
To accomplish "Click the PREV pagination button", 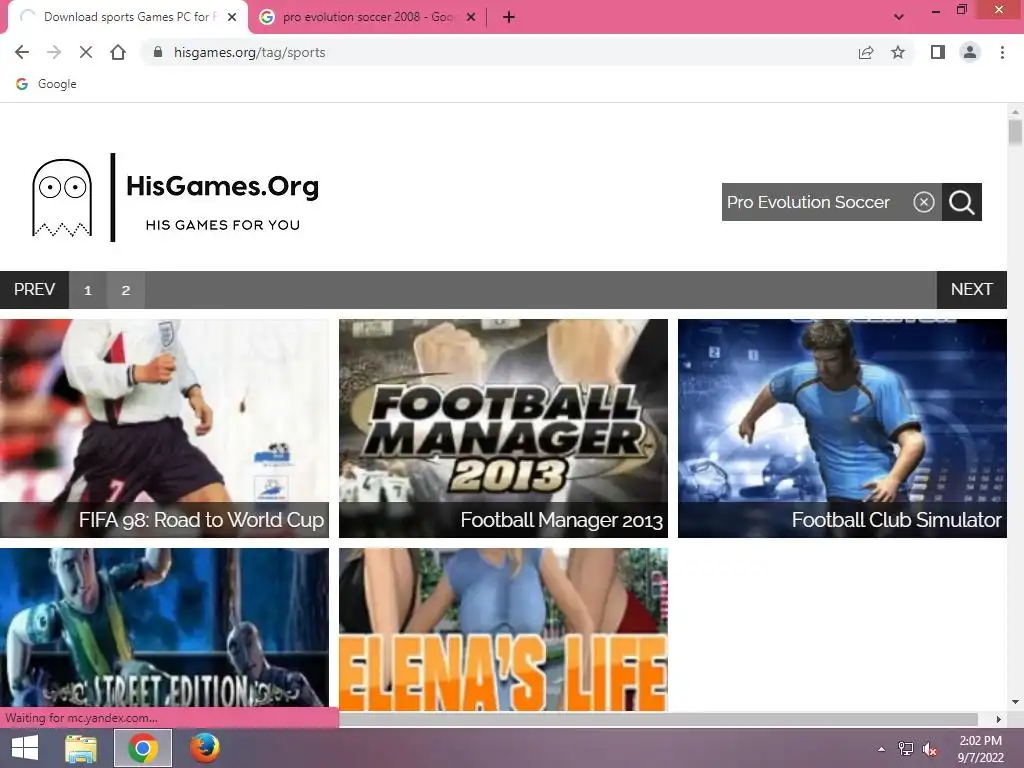I will point(35,289).
